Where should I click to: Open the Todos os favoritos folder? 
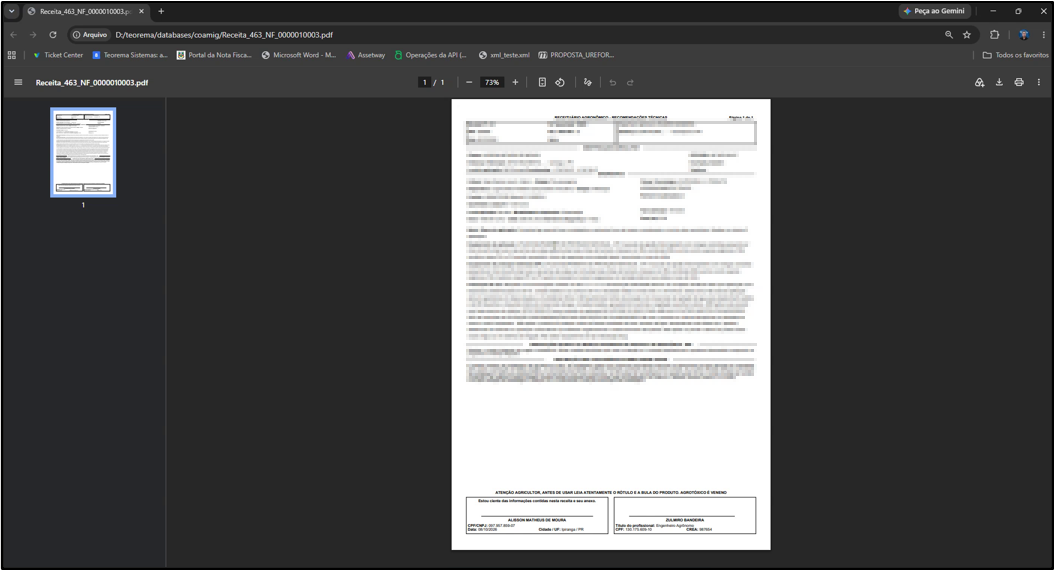click(1016, 55)
